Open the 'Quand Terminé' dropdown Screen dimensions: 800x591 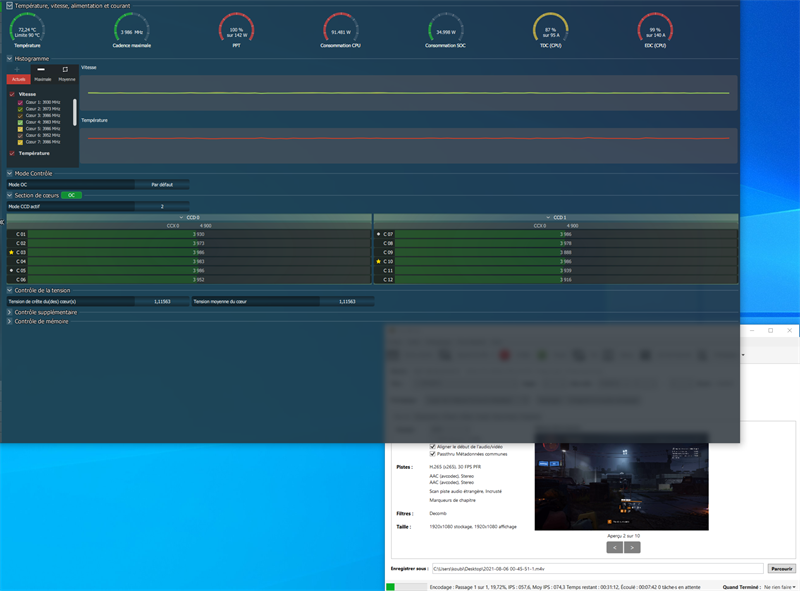[x=779, y=587]
